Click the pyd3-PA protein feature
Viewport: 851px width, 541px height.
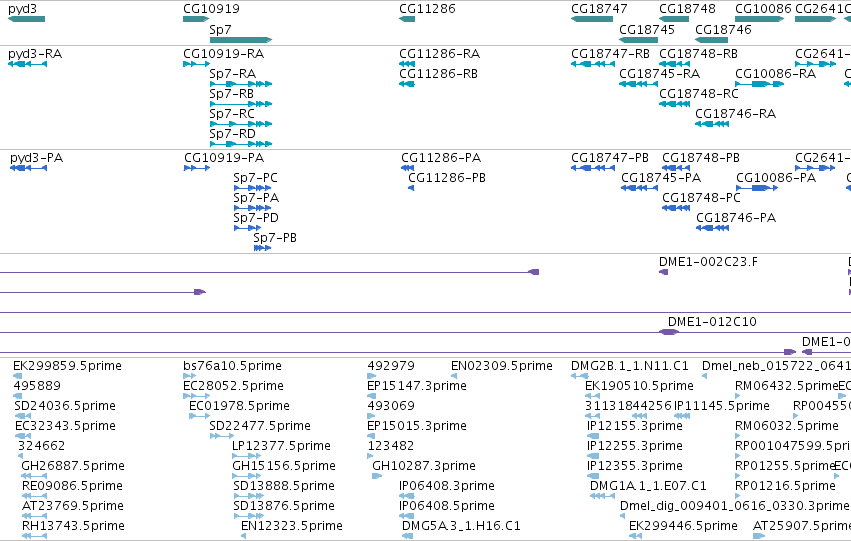click(x=28, y=168)
